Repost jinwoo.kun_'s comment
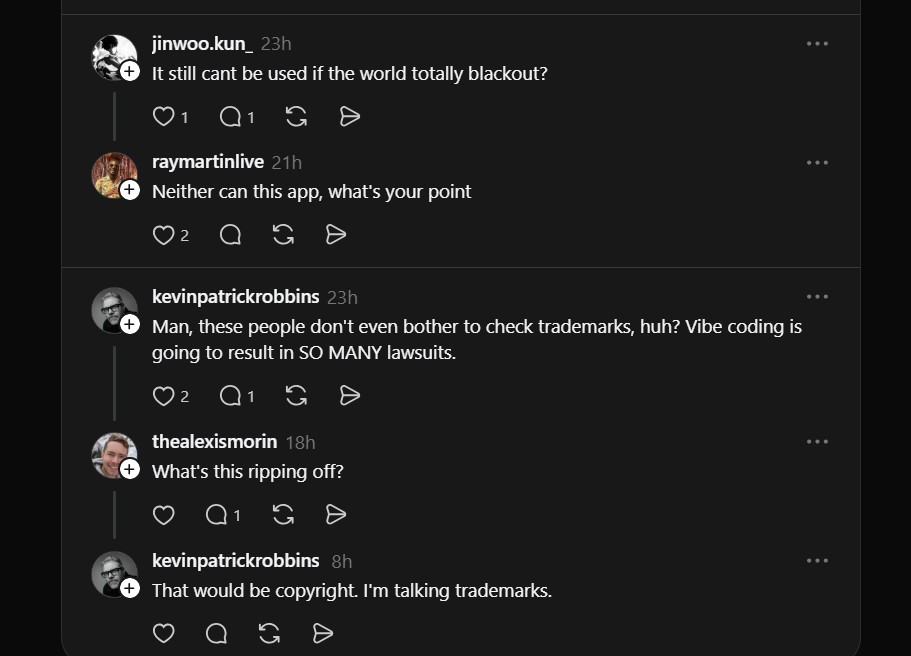Screen dimensions: 911x656 (x=296, y=117)
